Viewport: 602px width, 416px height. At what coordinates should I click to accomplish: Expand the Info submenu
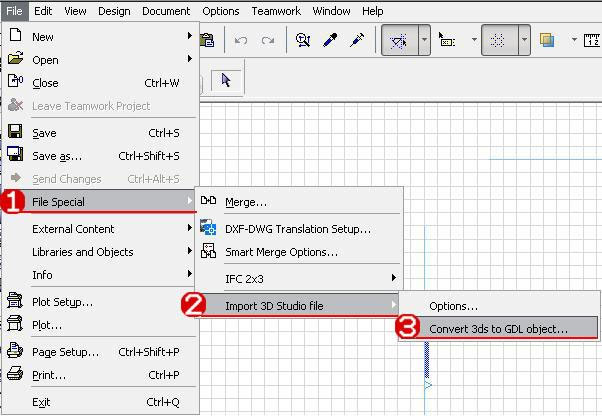click(190, 274)
